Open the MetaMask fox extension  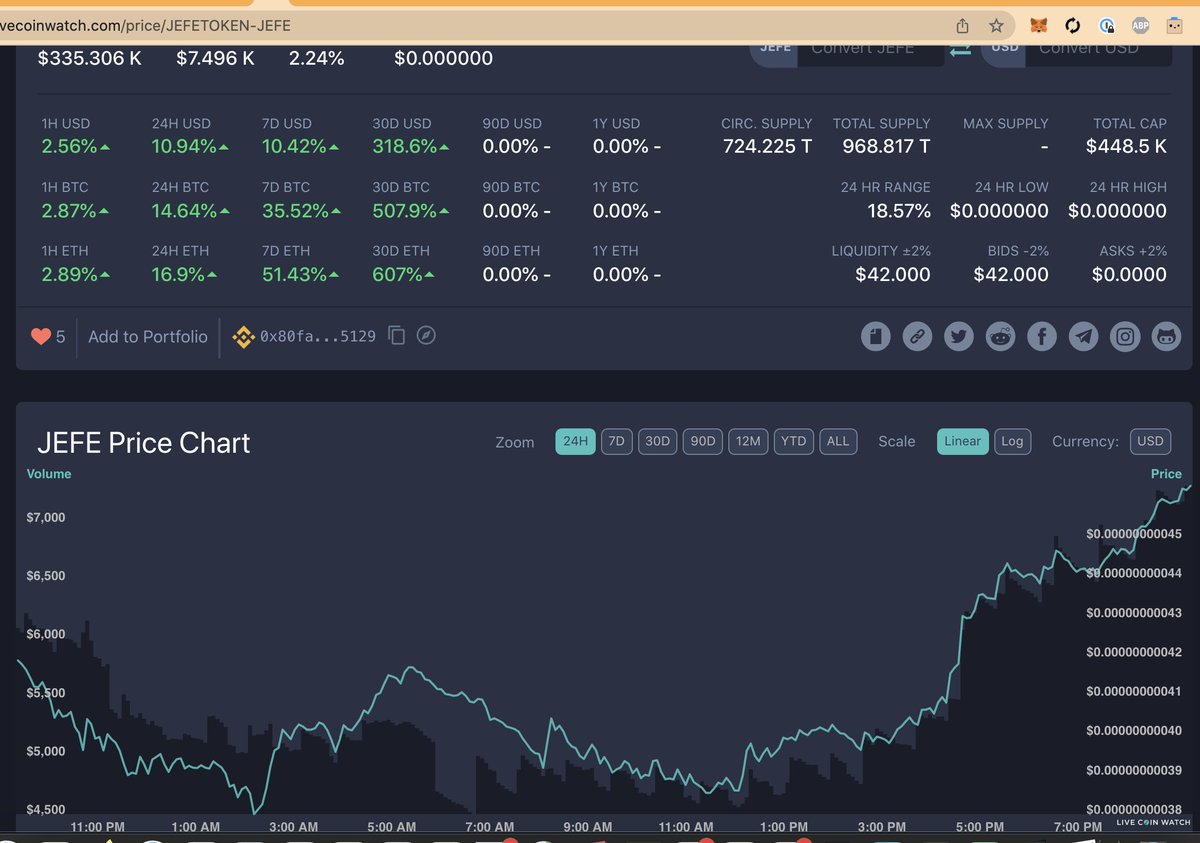pos(1041,26)
